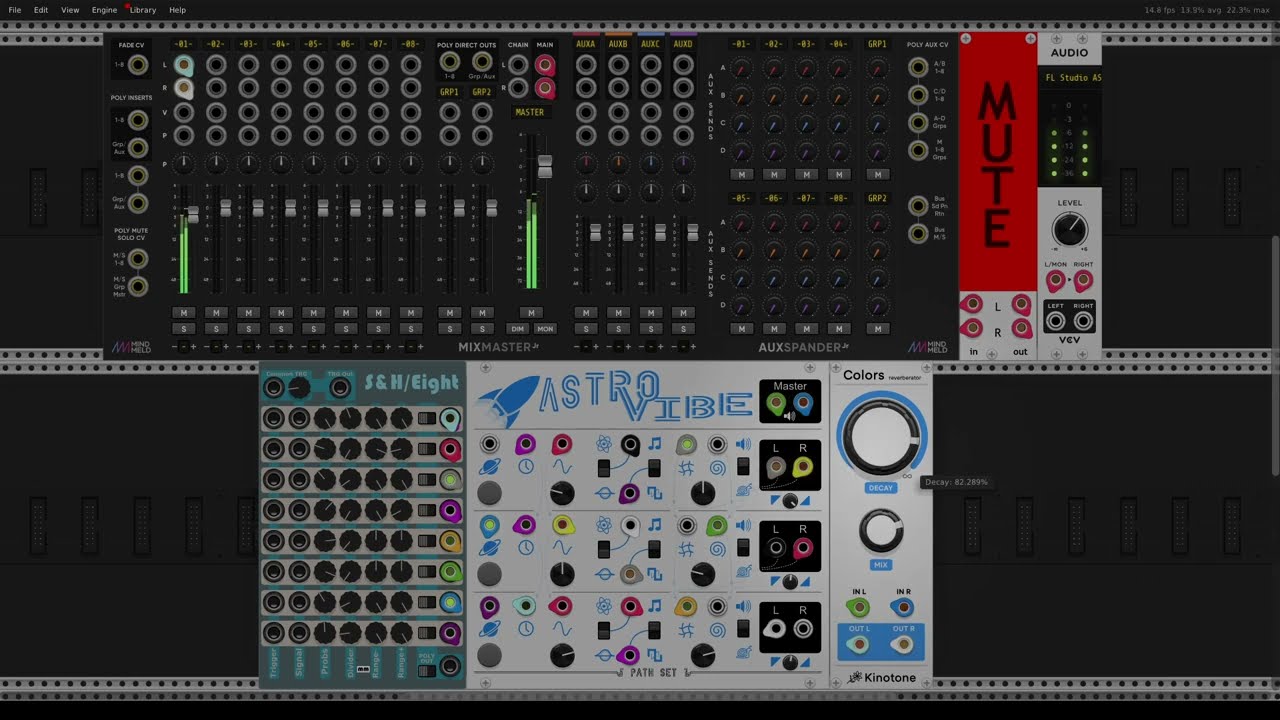1280x720 pixels.
Task: Click the Chain L input jack
Action: pyautogui.click(x=518, y=65)
